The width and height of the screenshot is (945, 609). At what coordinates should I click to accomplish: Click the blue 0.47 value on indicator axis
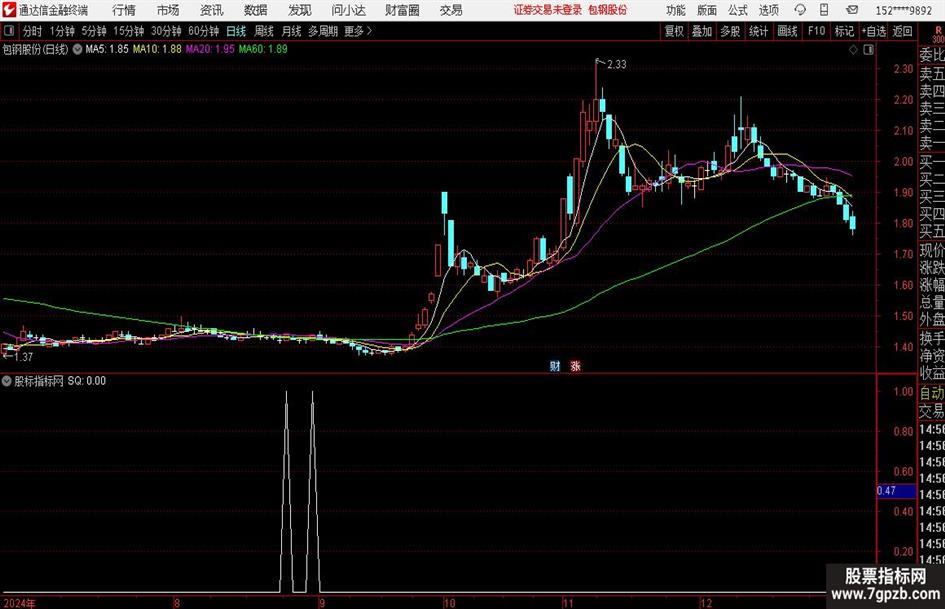[896, 491]
